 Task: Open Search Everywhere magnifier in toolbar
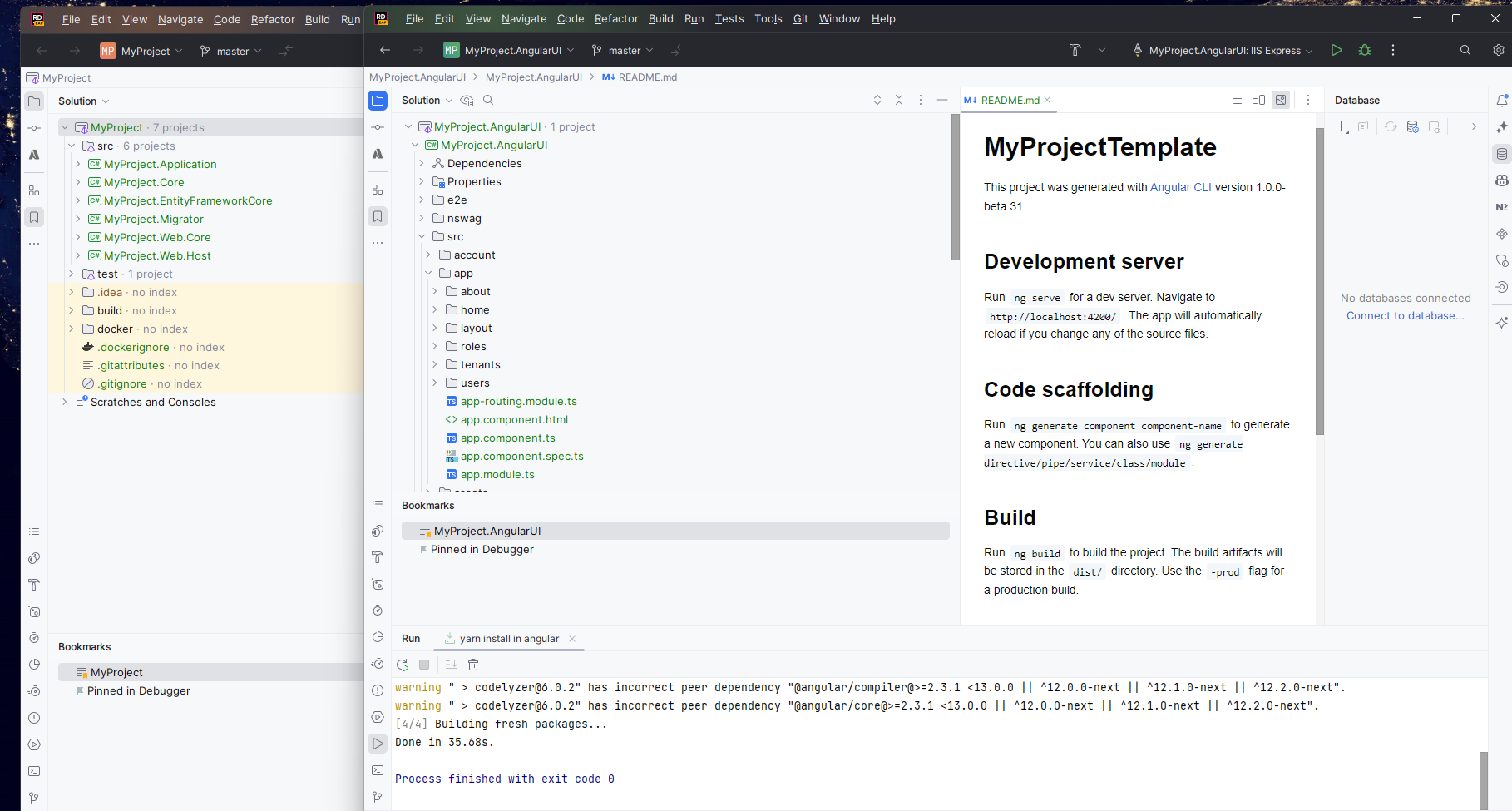(1465, 50)
